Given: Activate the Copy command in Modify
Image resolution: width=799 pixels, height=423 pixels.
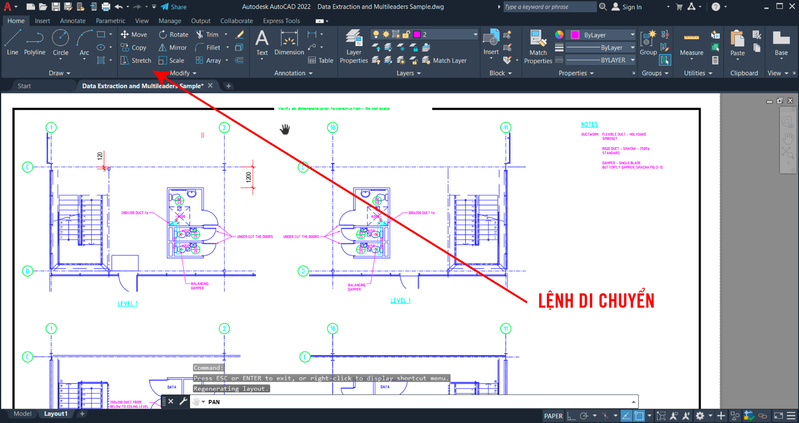Looking at the screenshot, I should point(134,47).
